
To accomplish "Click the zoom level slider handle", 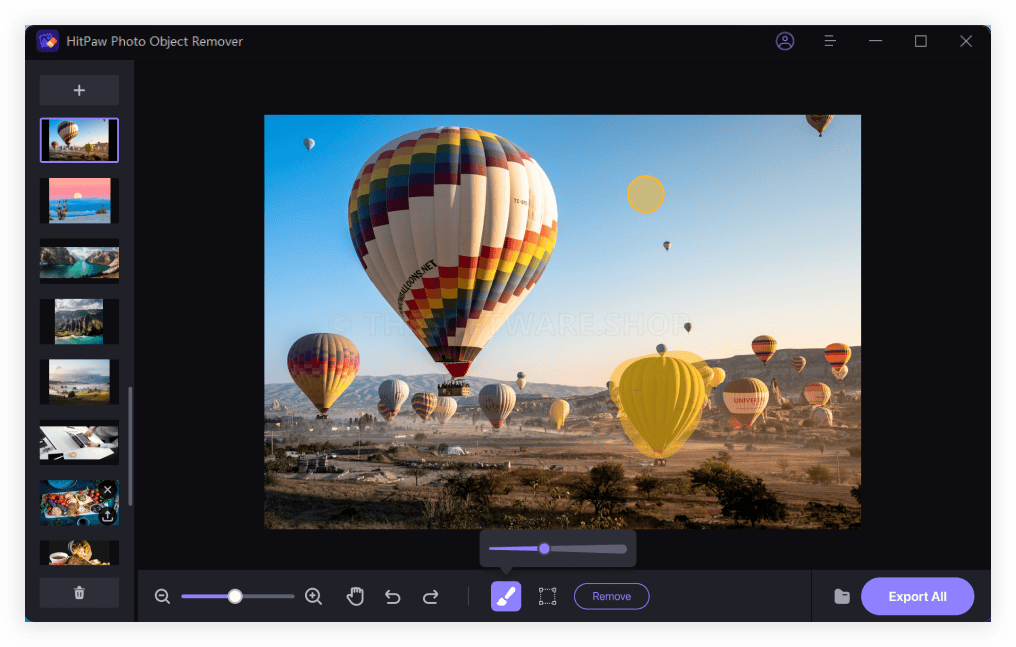I will coord(235,596).
